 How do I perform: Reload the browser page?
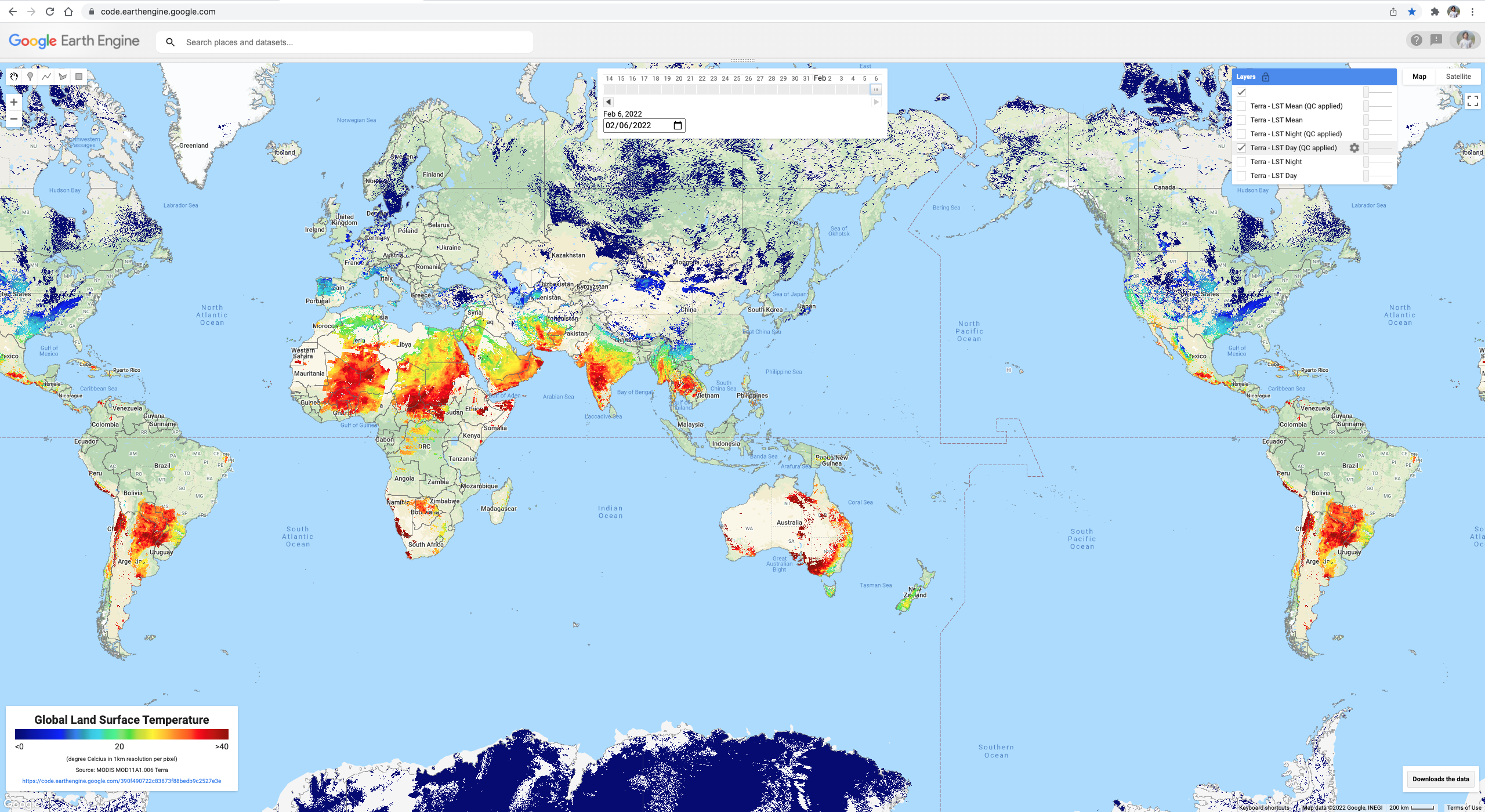tap(50, 12)
